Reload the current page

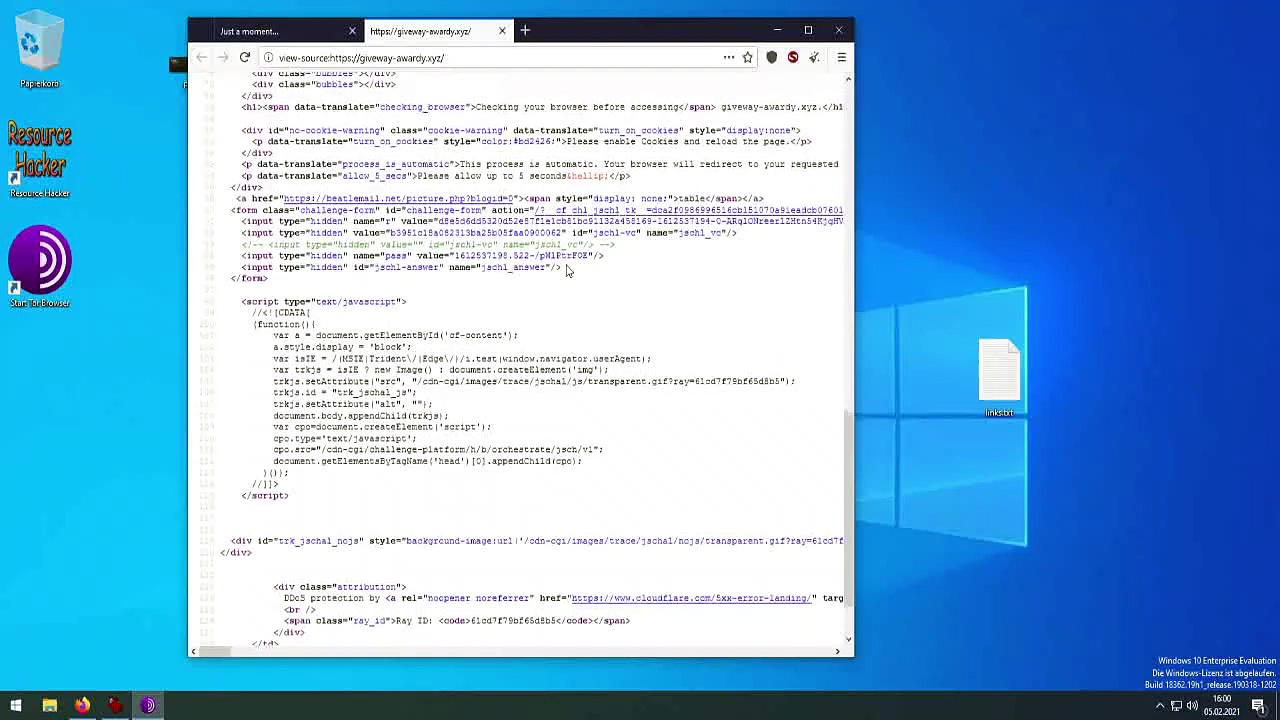tap(244, 58)
